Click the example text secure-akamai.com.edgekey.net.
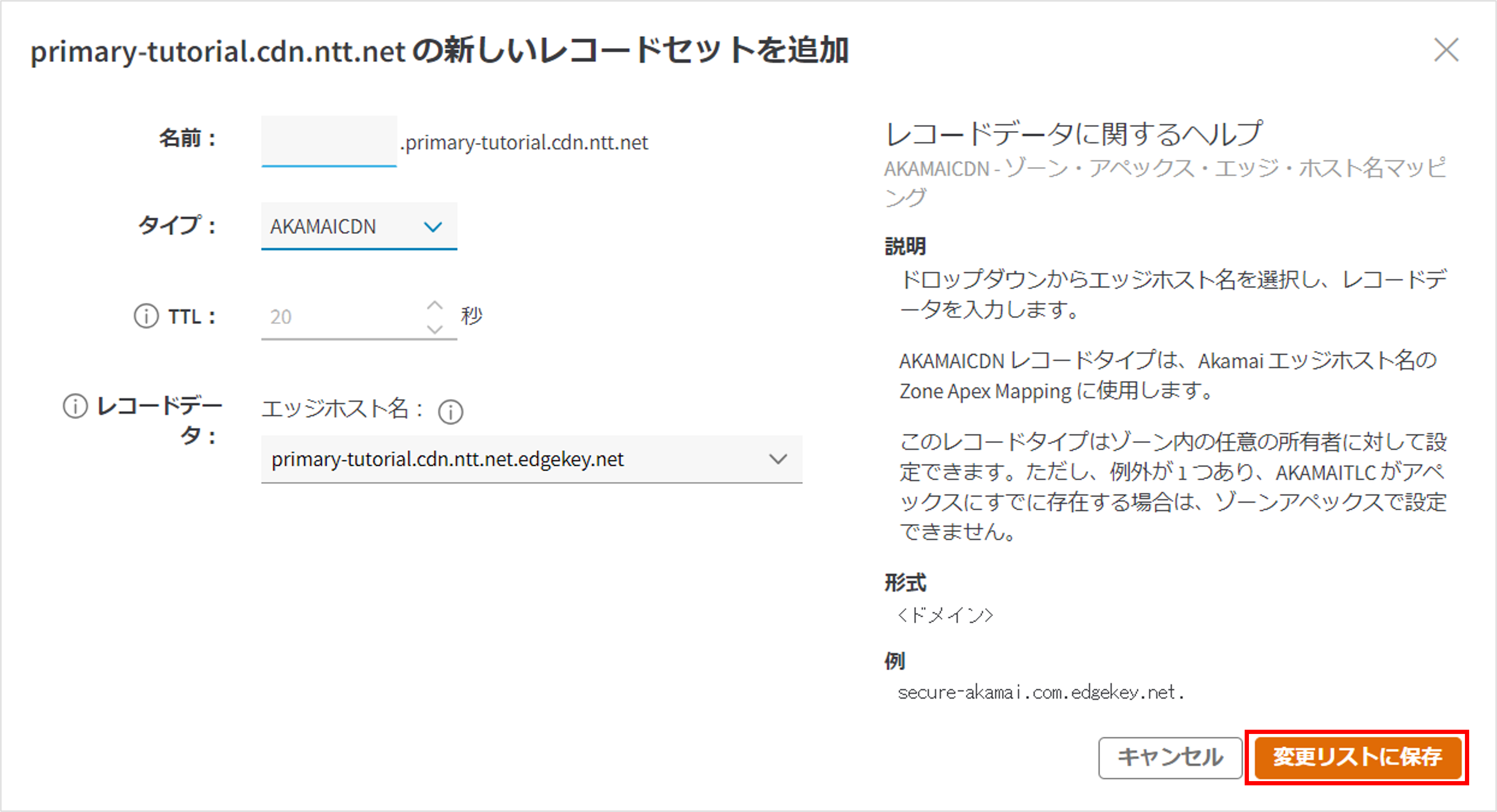 pos(1041,692)
